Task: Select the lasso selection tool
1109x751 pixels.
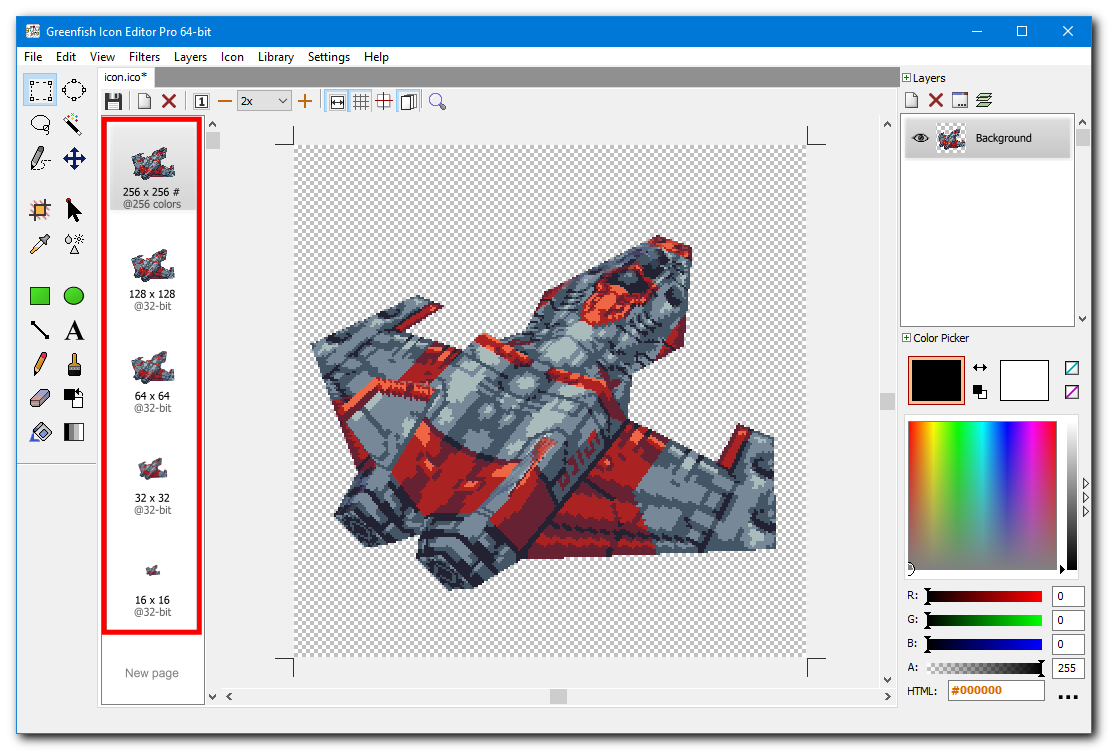Action: [40, 124]
